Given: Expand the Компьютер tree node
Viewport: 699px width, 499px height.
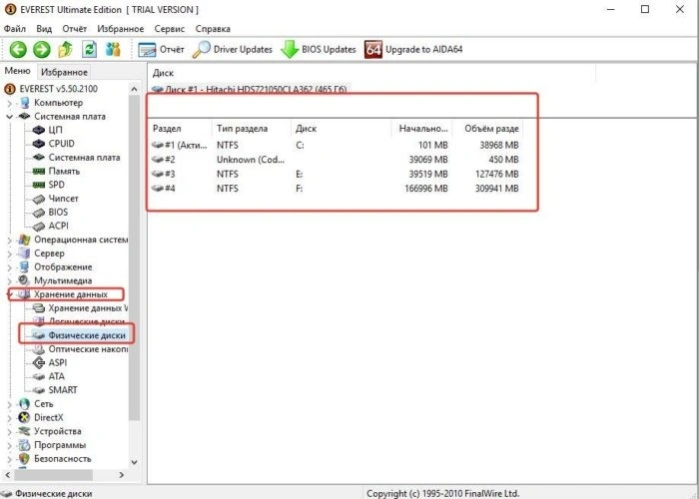Looking at the screenshot, I should click(9, 103).
